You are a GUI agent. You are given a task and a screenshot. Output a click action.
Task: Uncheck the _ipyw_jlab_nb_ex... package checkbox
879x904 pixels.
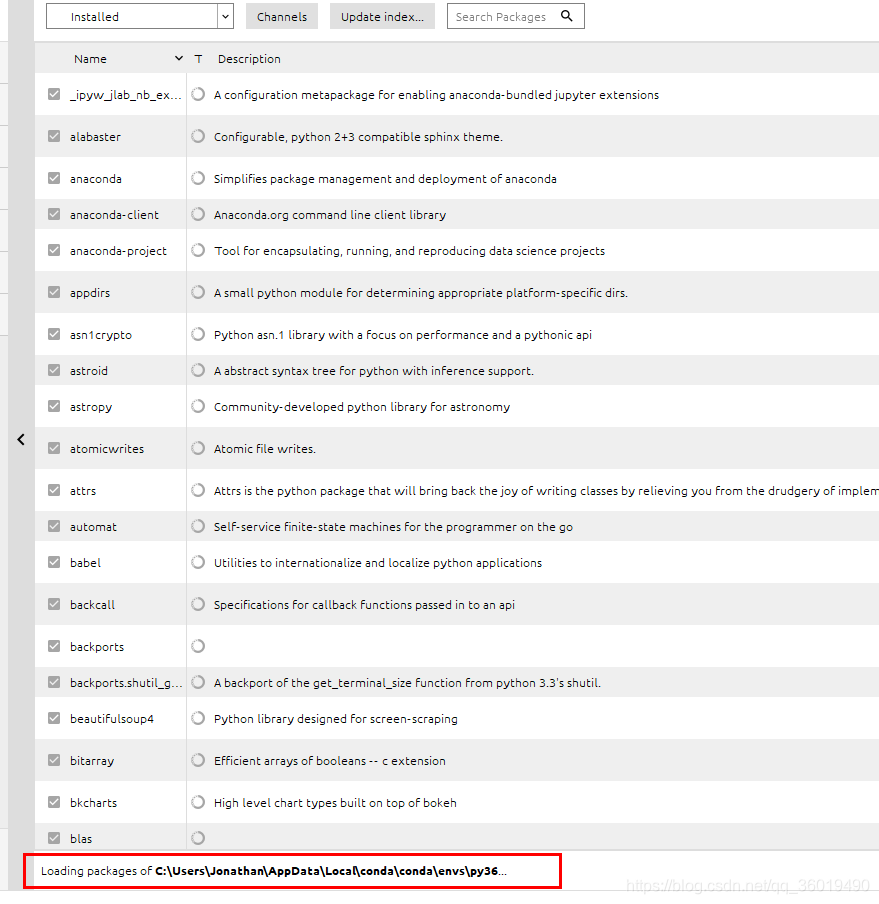coord(54,94)
